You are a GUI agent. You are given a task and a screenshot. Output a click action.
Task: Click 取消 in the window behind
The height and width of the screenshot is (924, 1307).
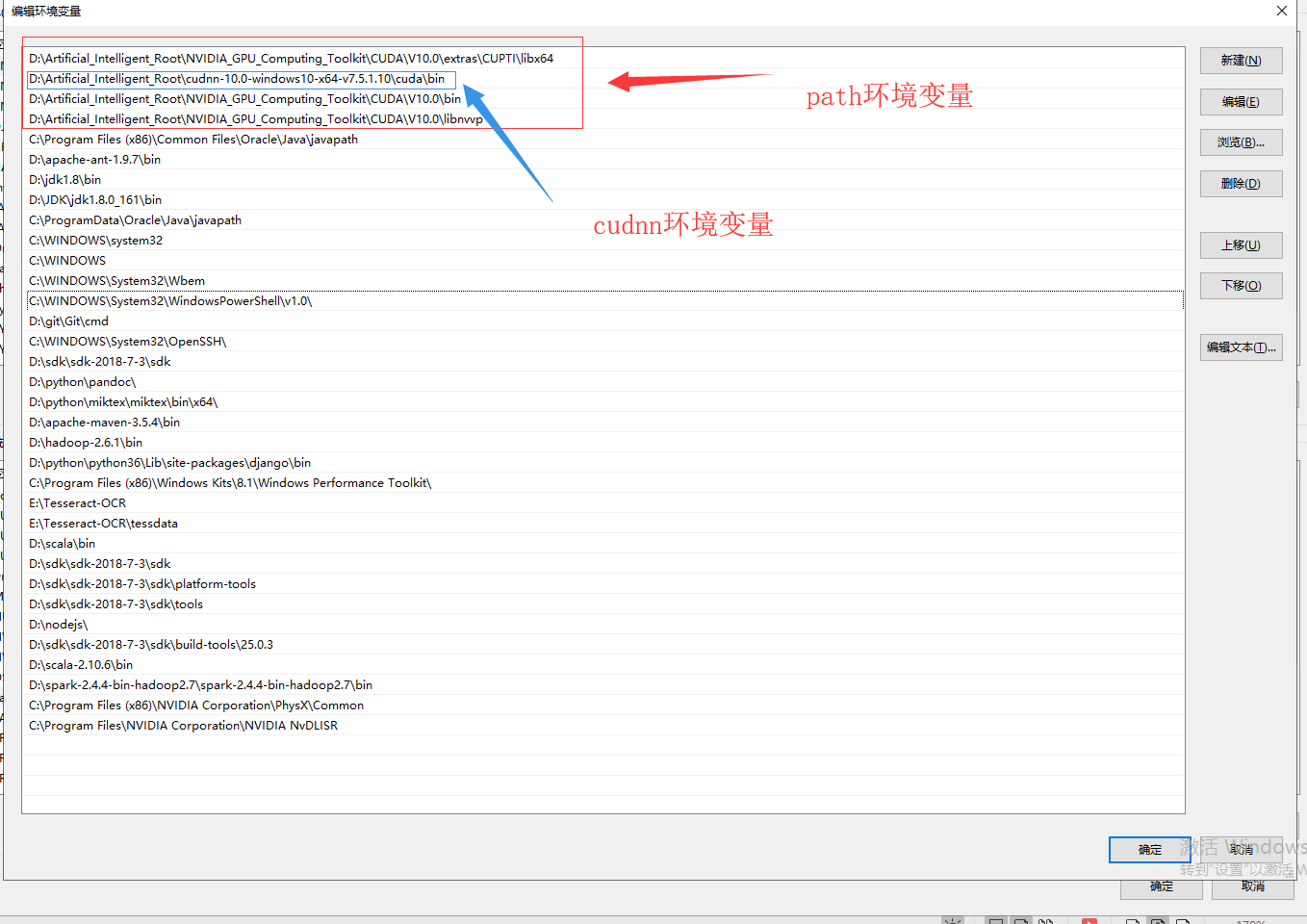pos(1253,889)
